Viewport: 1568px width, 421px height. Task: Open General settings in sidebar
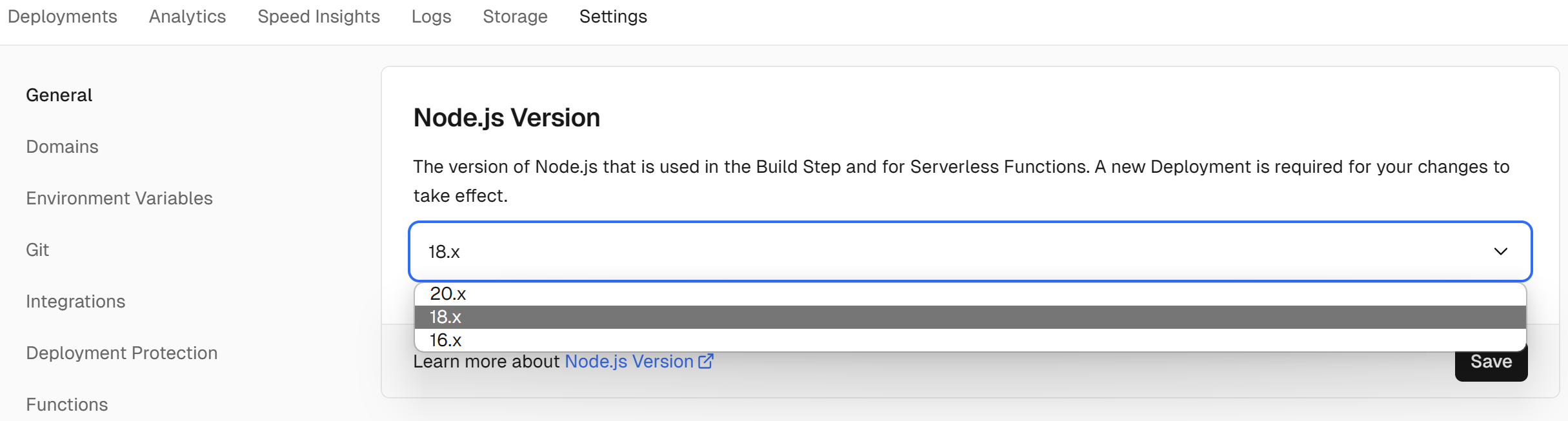point(59,95)
